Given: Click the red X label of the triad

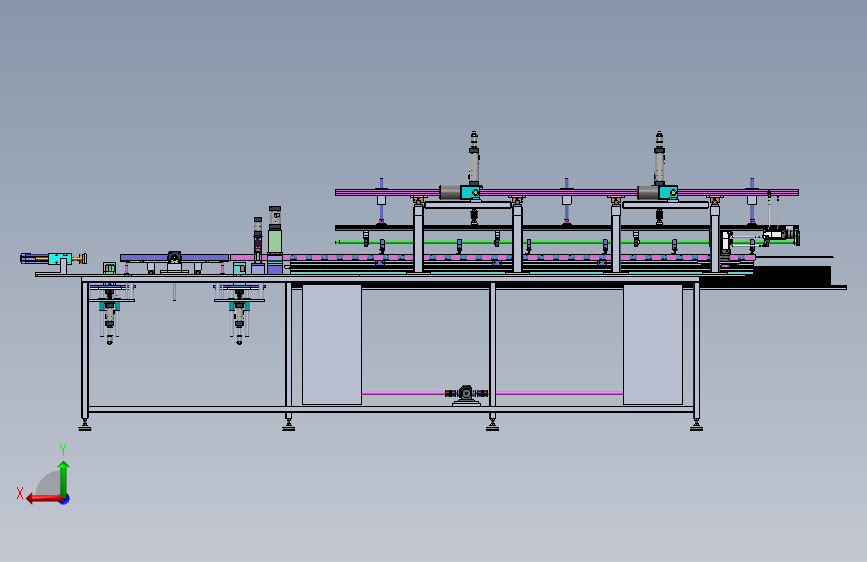Looking at the screenshot, I should coord(20,493).
